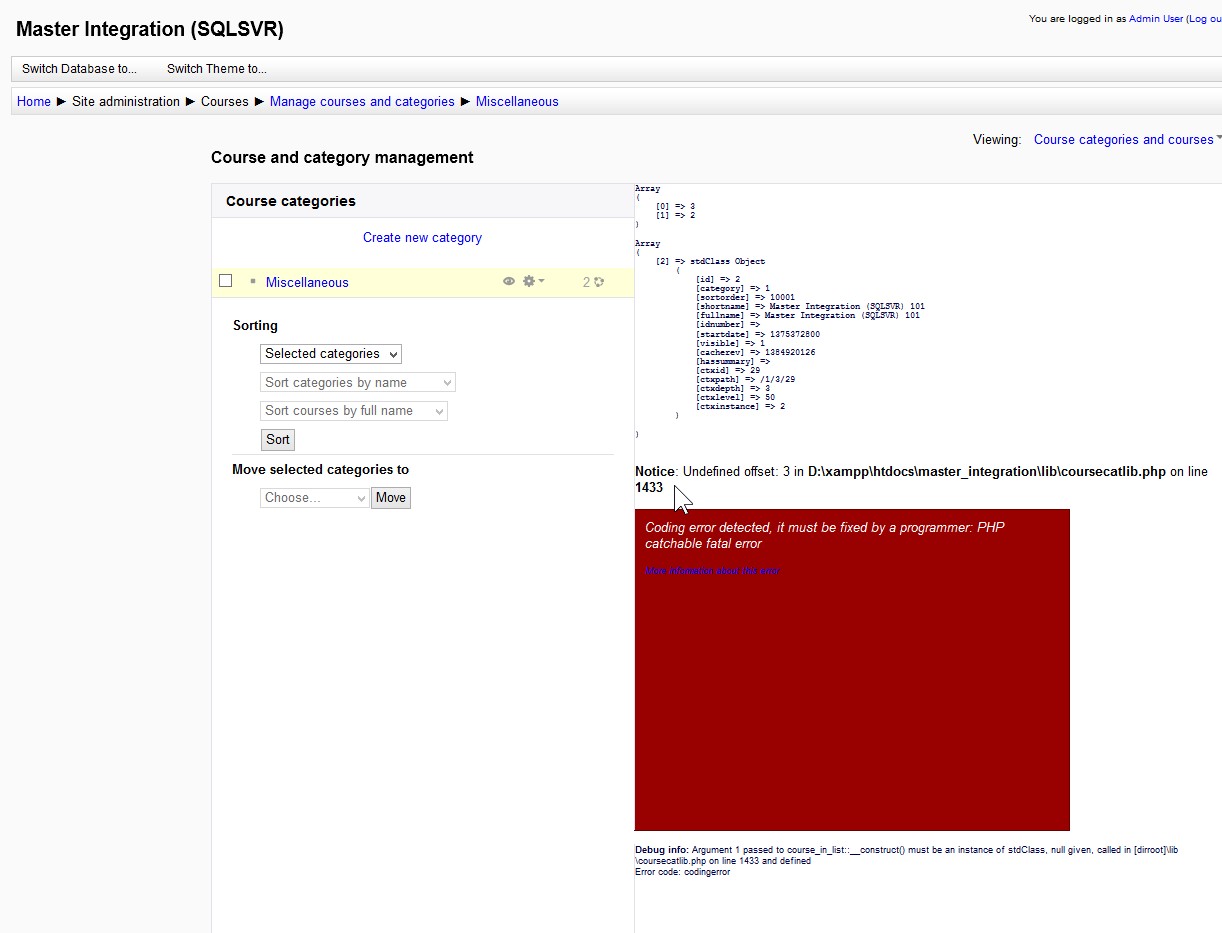The width and height of the screenshot is (1222, 933).
Task: Click Master Integration (SQLSVR) page title
Action: [x=150, y=30]
